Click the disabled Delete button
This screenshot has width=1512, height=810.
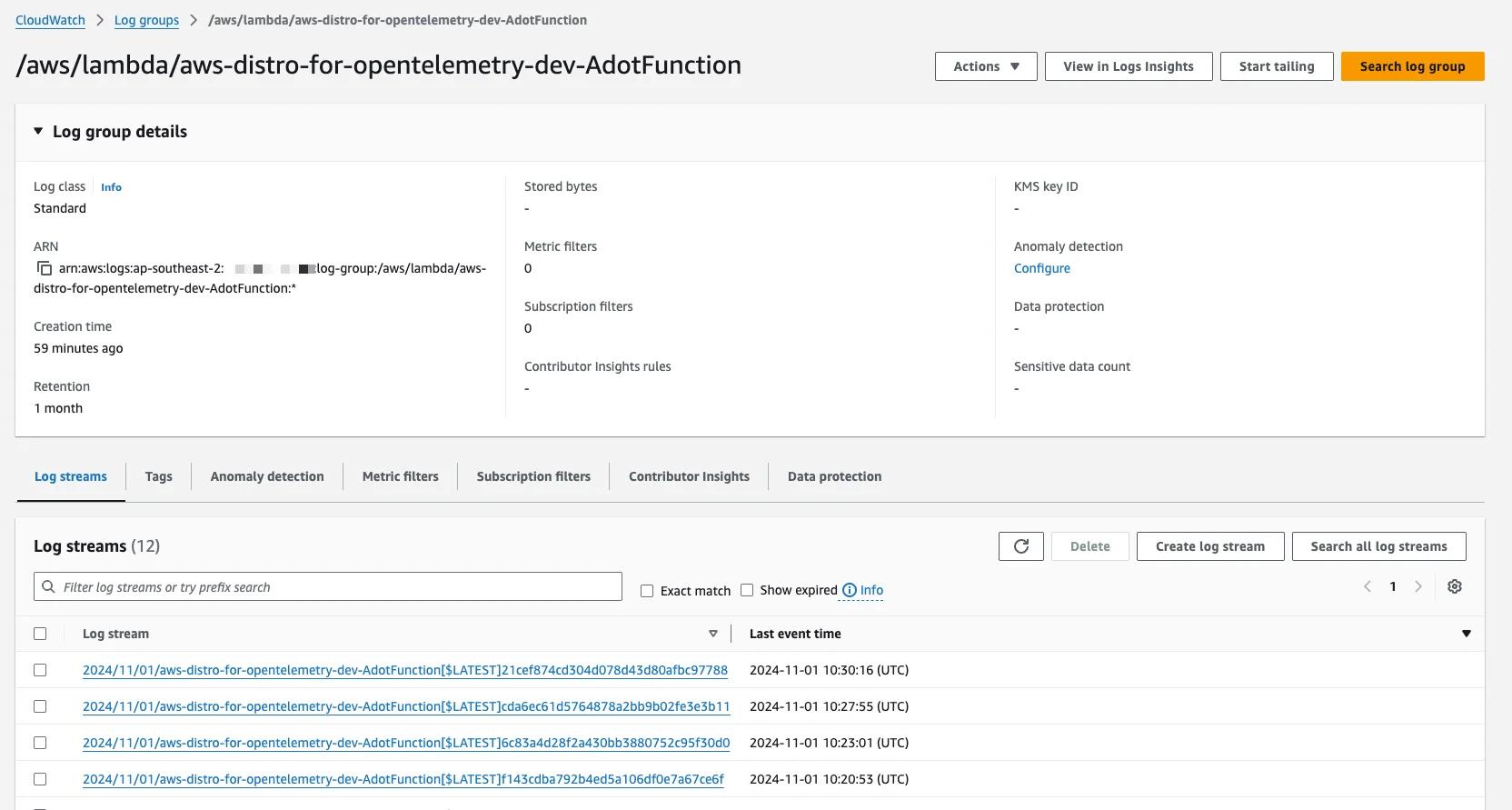[1089, 546]
